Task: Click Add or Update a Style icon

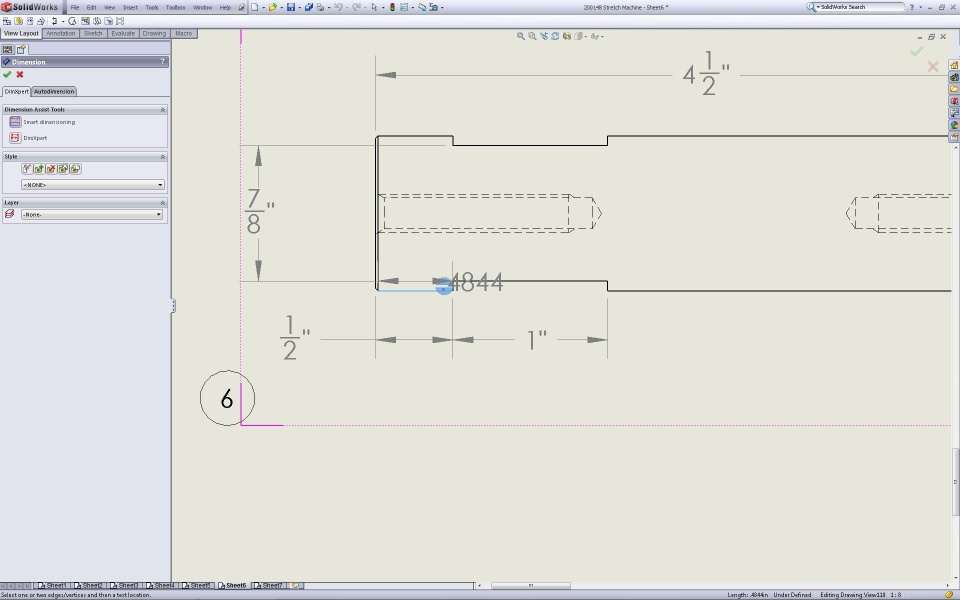Action: pyautogui.click(x=39, y=169)
